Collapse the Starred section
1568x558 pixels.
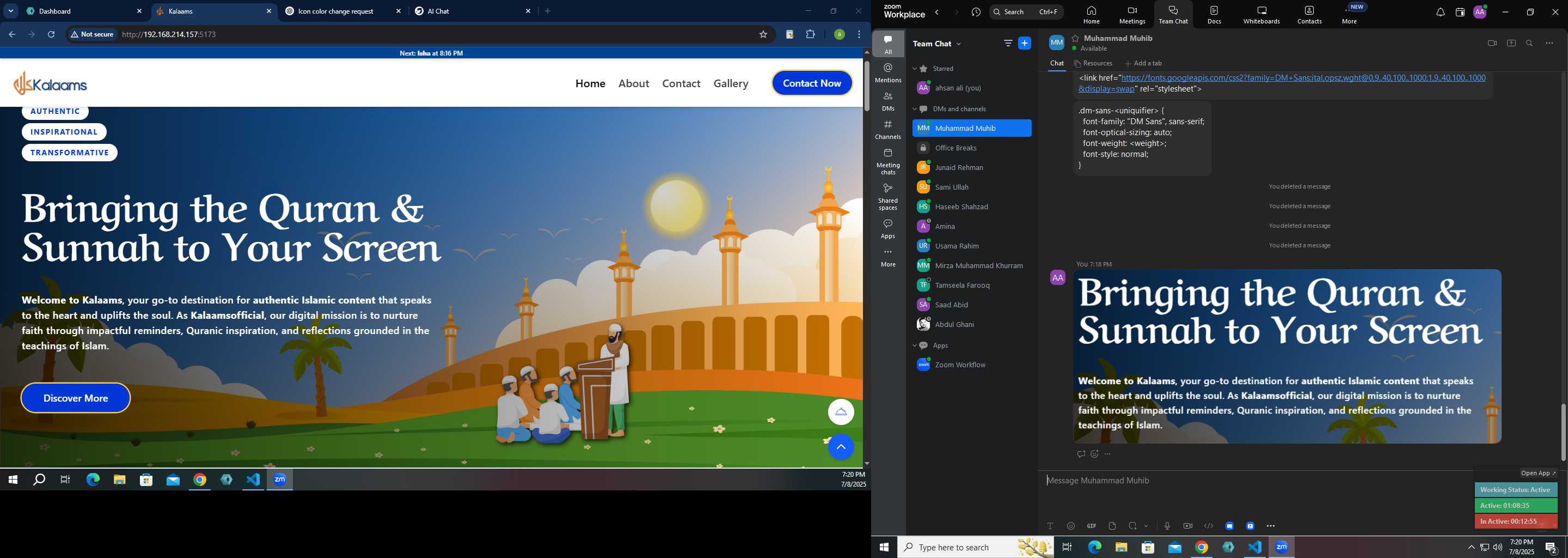pyautogui.click(x=914, y=69)
